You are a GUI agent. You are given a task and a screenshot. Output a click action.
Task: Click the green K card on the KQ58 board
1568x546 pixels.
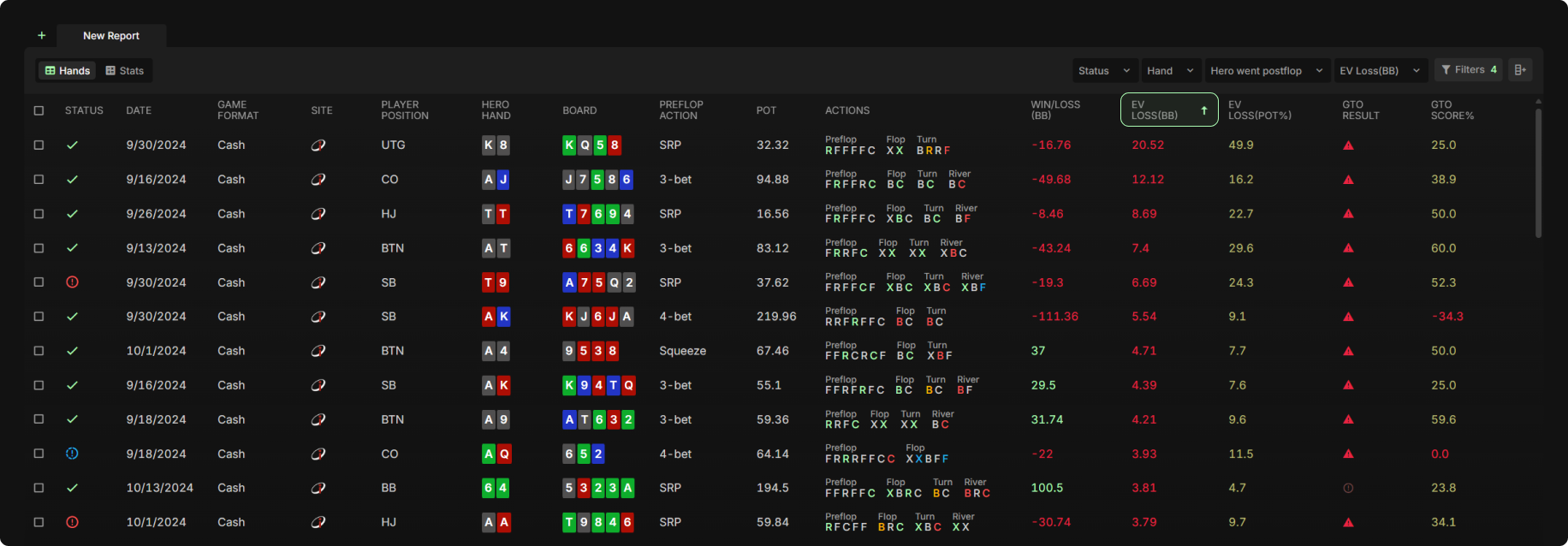pyautogui.click(x=569, y=145)
